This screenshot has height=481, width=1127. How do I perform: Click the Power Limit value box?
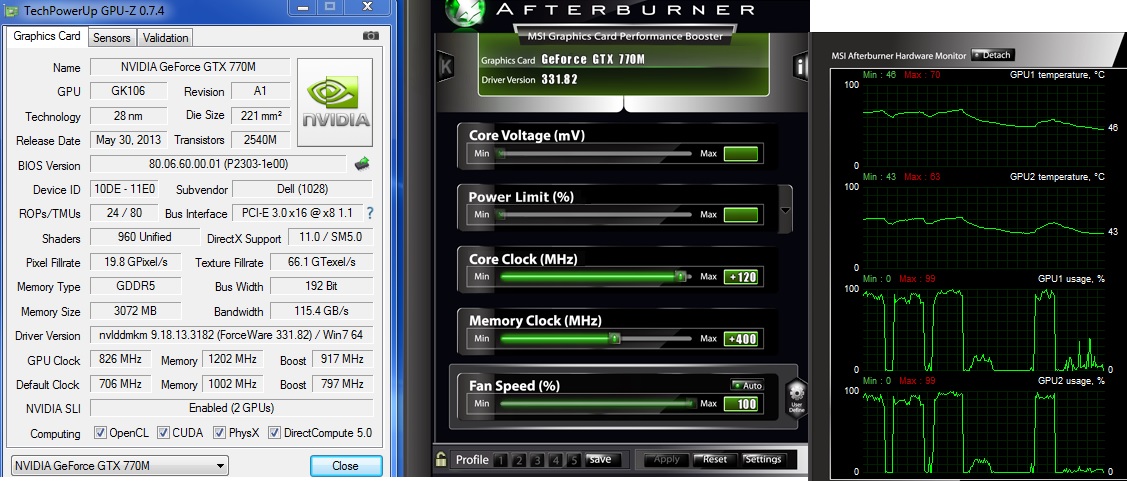tap(741, 214)
